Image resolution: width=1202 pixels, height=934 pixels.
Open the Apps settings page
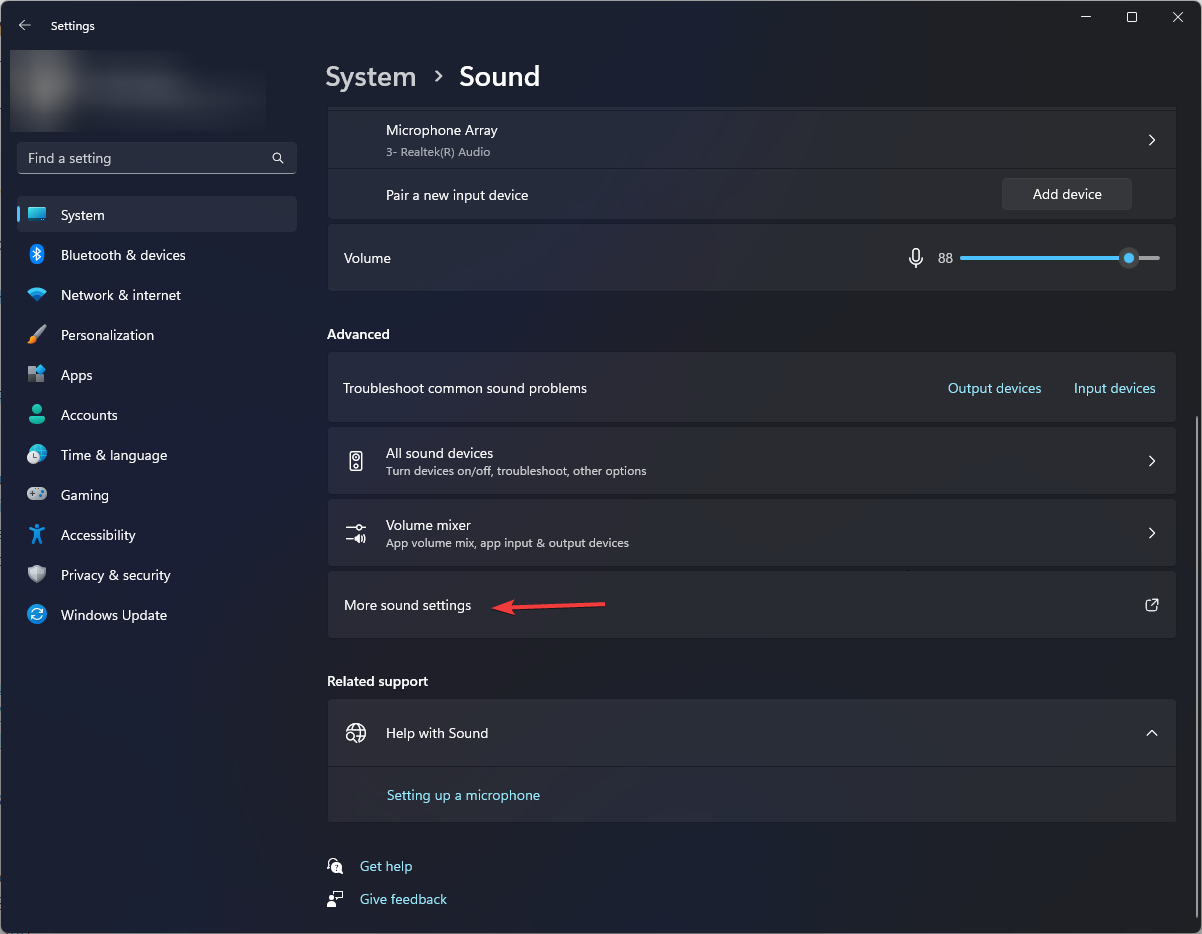point(157,375)
